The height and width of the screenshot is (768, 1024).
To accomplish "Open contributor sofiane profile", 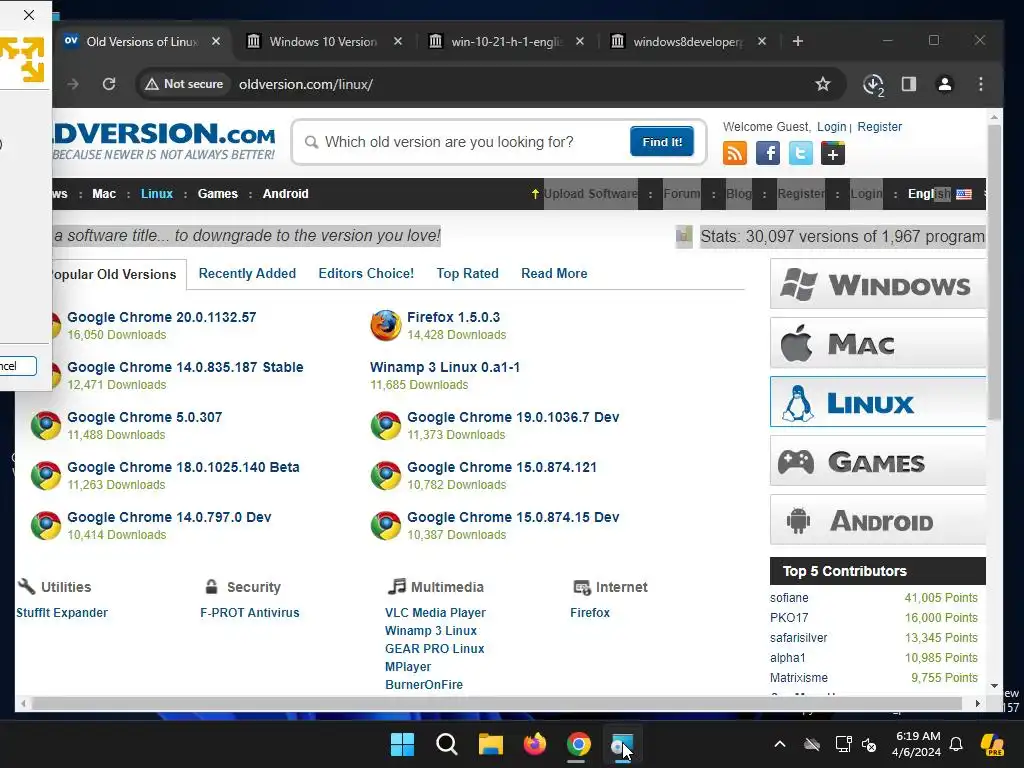I will [789, 598].
